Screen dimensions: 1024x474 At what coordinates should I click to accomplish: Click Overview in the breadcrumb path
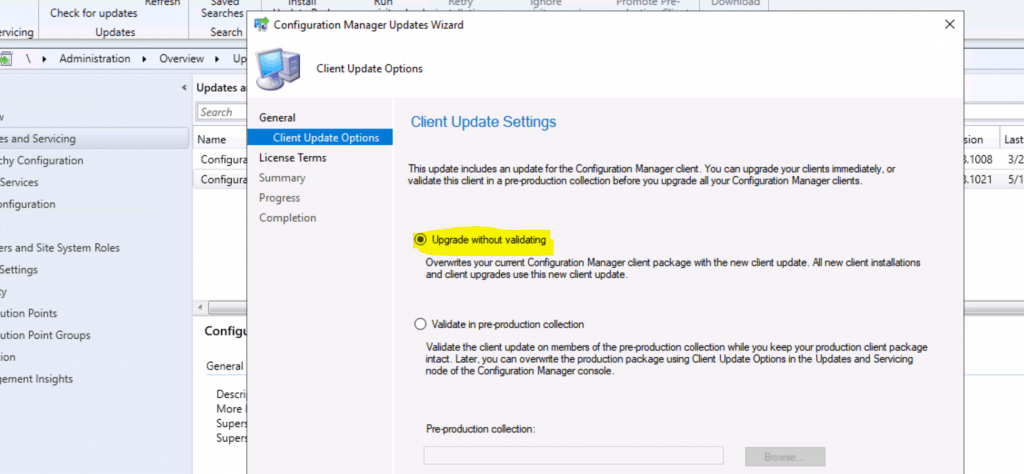182,59
